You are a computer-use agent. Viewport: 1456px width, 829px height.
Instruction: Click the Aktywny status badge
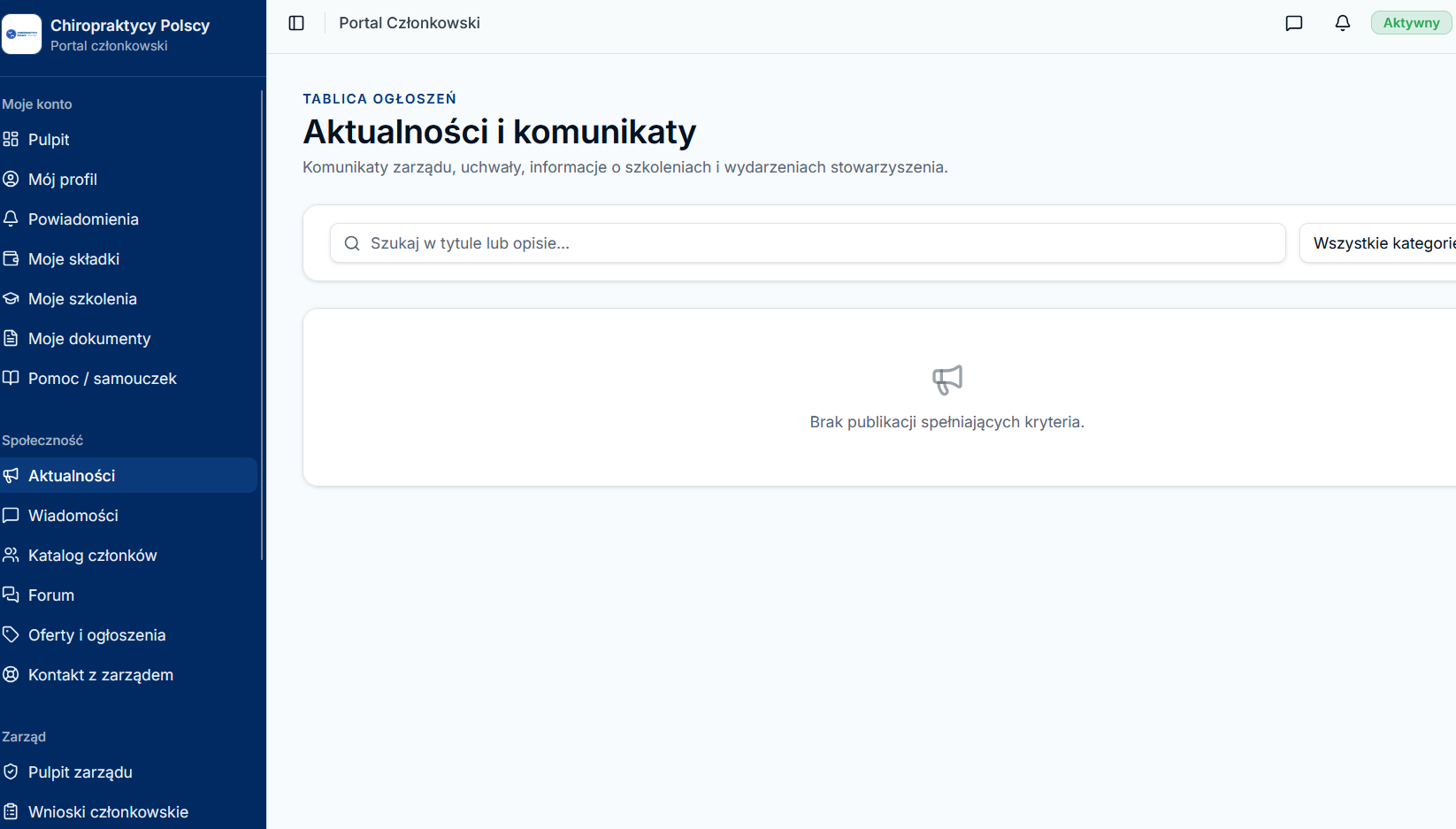pos(1412,23)
